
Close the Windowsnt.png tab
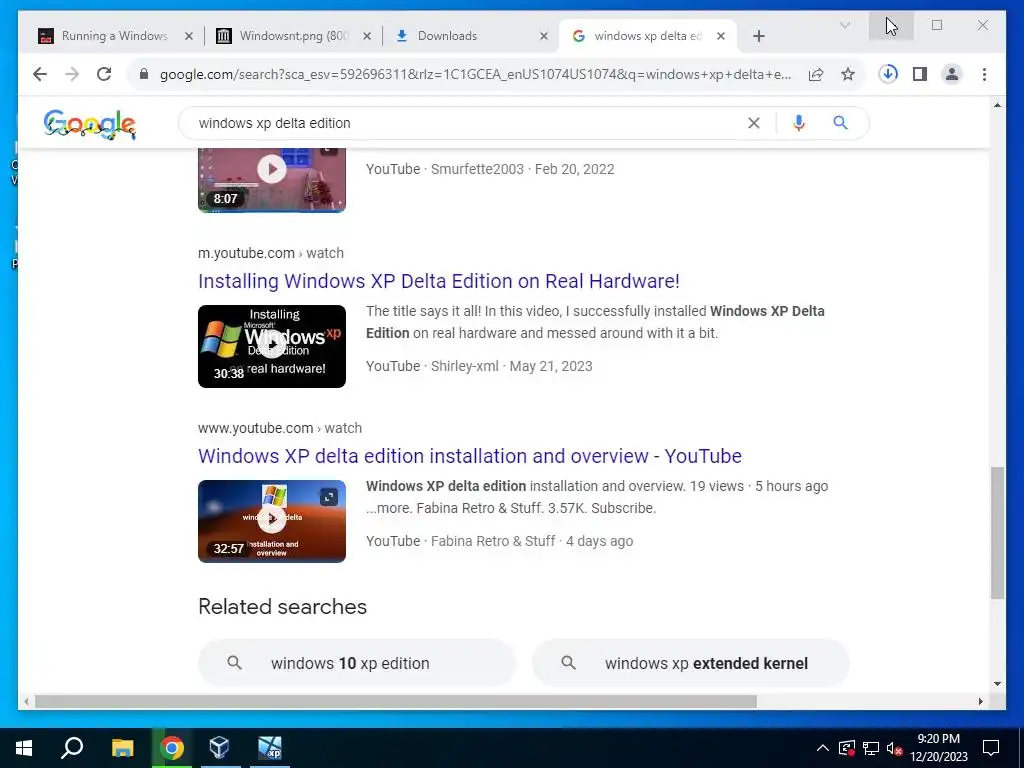[x=367, y=36]
